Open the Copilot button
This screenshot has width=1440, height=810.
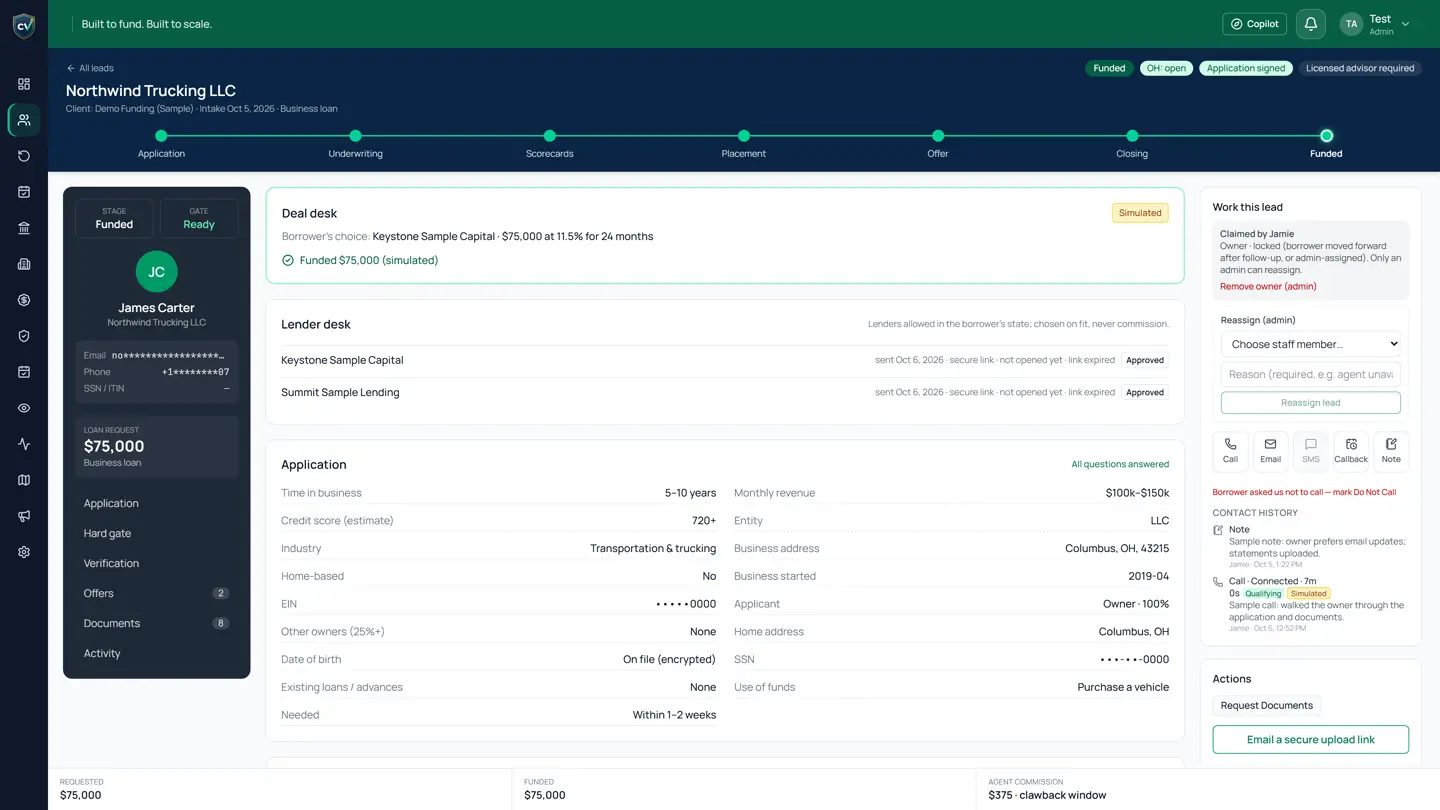pos(1254,24)
